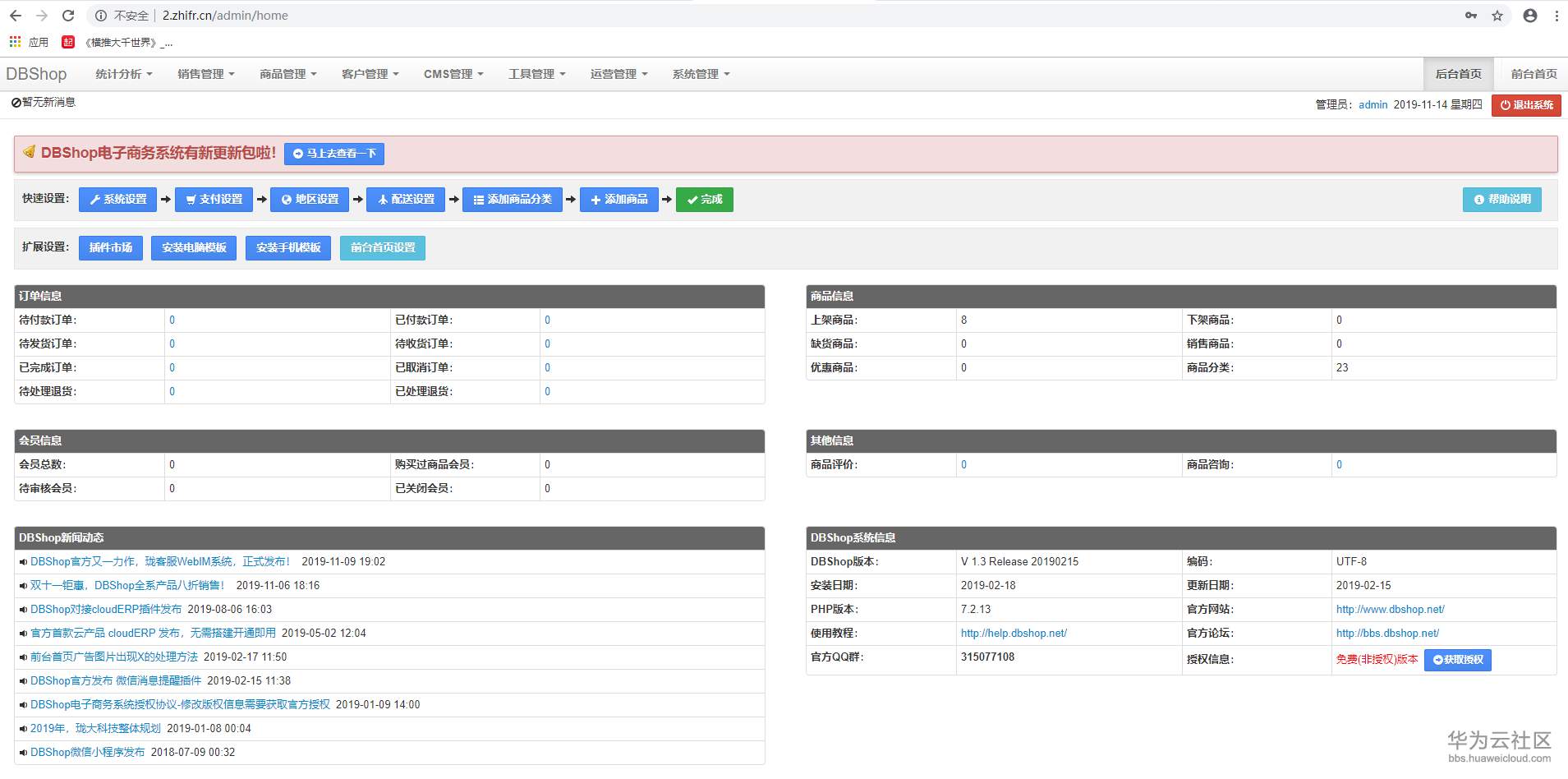Open 配送设置 quick setup button
1568x779 pixels.
[406, 200]
